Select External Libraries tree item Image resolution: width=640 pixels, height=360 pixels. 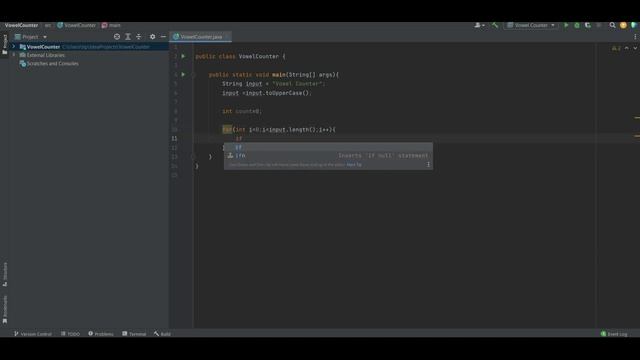tap(42, 55)
